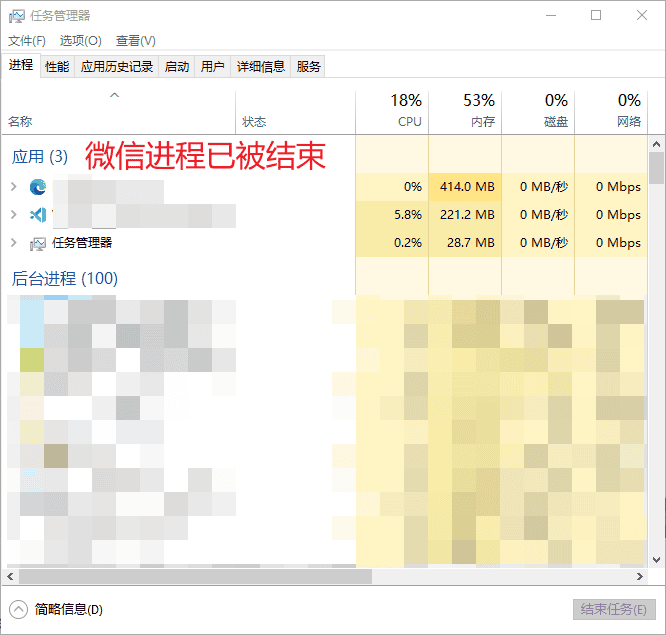Click the horizontal scrollbar thumb
Image resolution: width=666 pixels, height=635 pixels.
point(195,576)
